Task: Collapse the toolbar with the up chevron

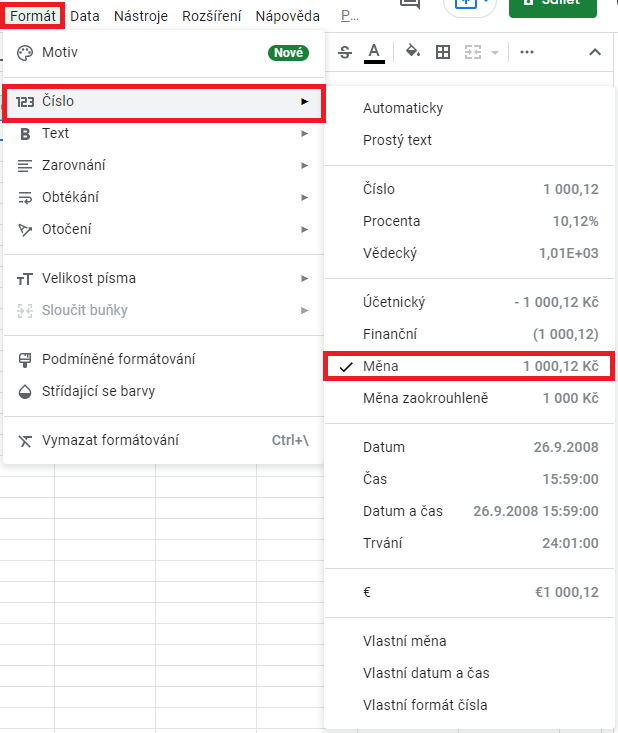Action: (595, 52)
